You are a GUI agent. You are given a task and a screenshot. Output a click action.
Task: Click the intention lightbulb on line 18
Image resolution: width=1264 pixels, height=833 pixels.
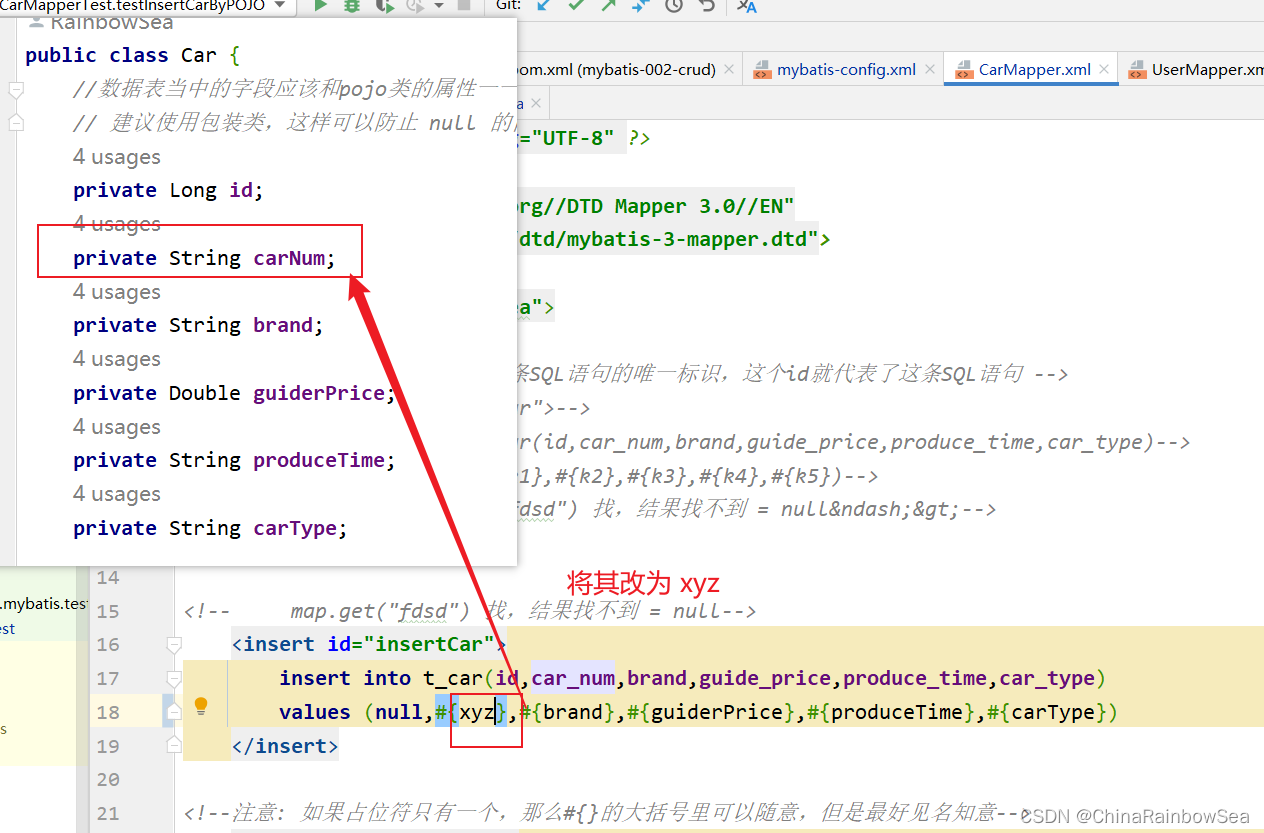tap(201, 706)
